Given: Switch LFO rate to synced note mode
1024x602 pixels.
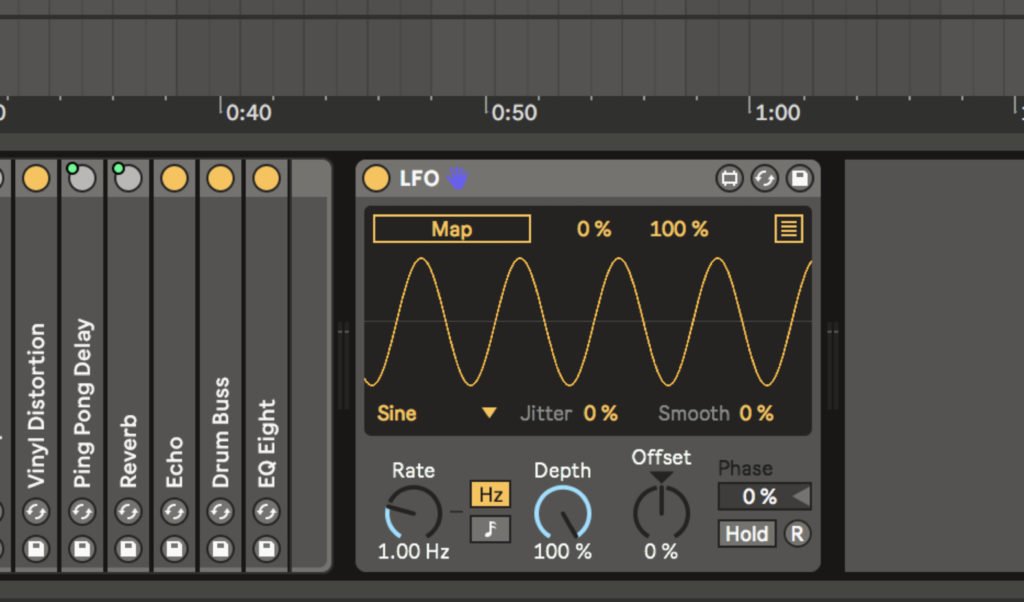Looking at the screenshot, I should 490,528.
